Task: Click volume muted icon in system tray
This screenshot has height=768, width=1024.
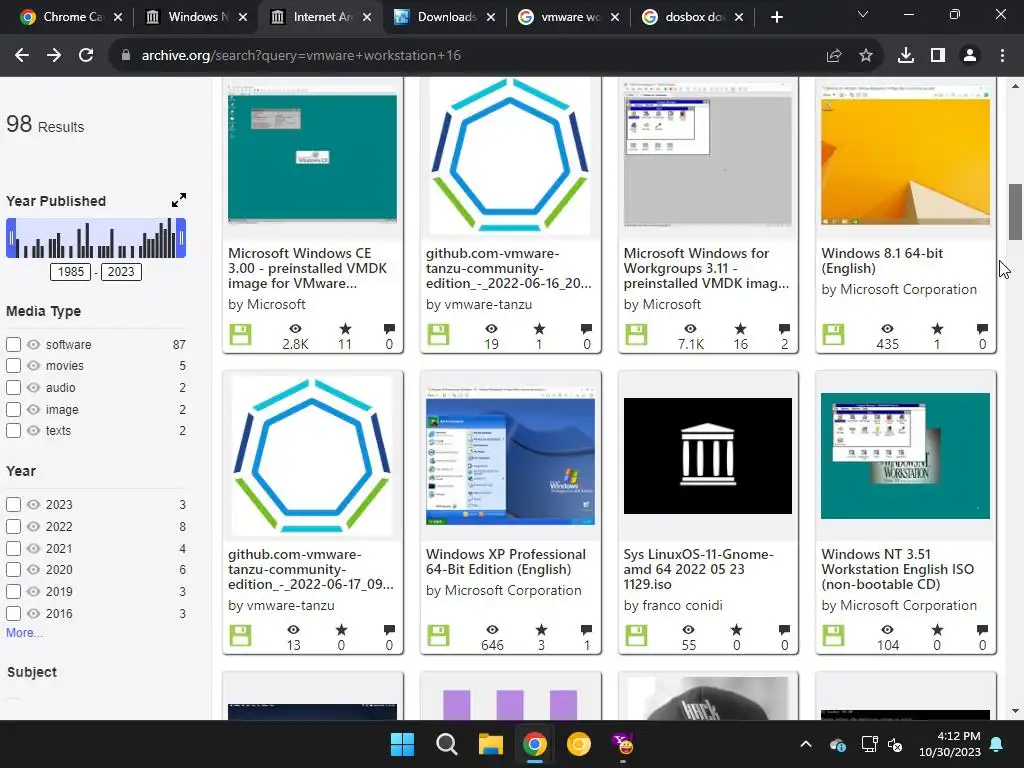Action: click(x=895, y=744)
